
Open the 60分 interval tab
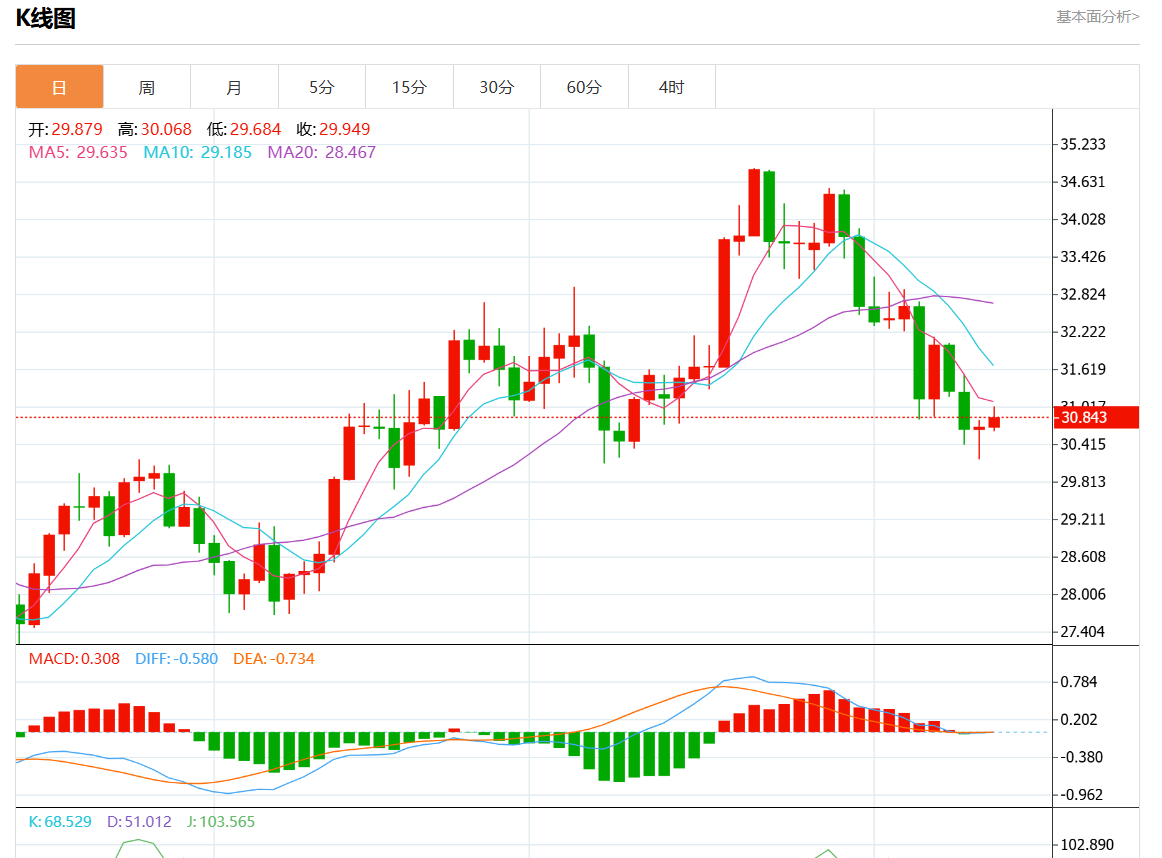point(584,87)
